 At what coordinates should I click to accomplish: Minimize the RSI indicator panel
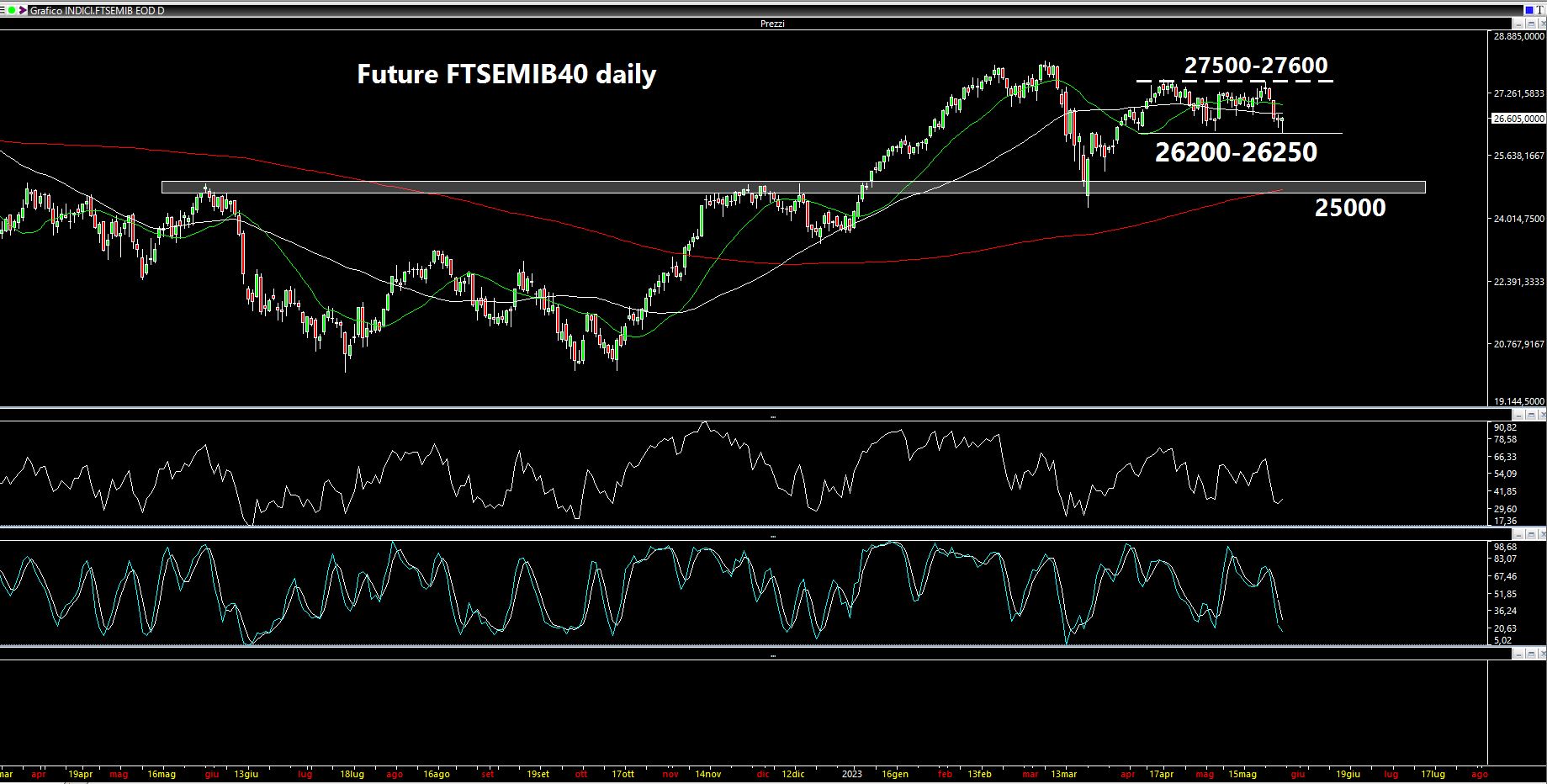tap(1518, 415)
